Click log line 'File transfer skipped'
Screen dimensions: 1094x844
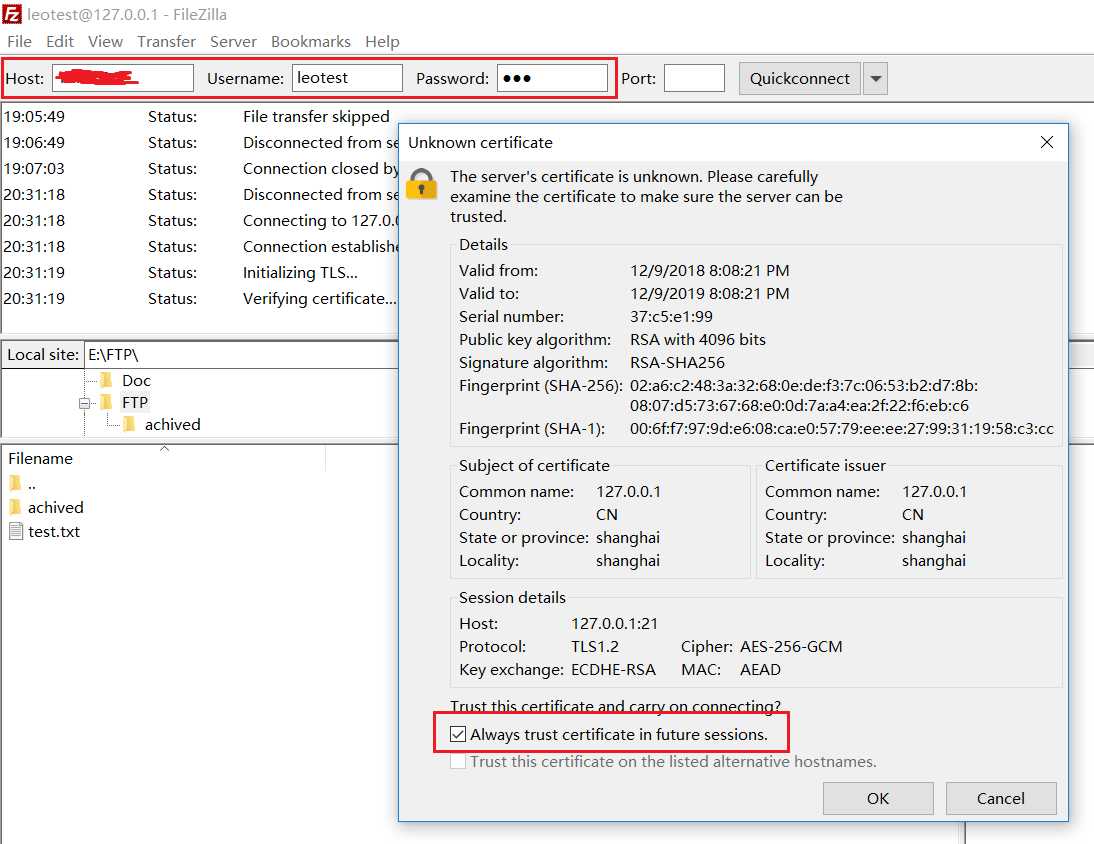tap(316, 116)
